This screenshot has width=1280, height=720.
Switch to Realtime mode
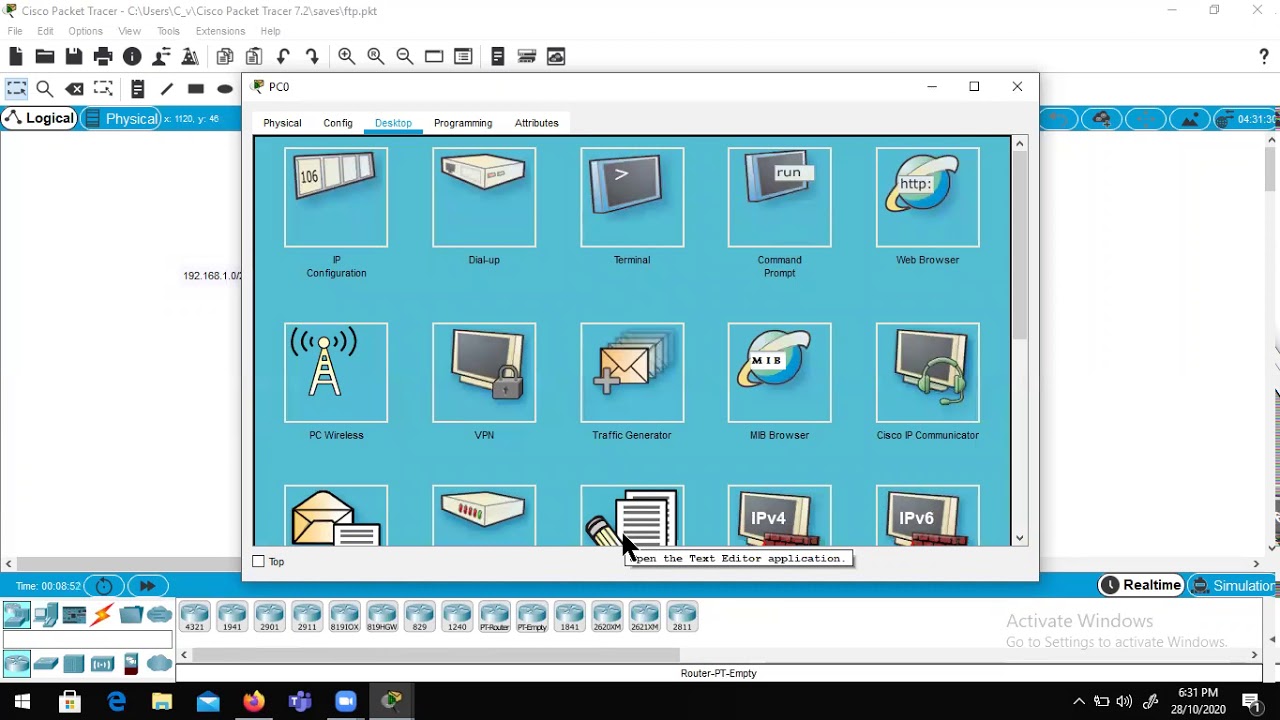(1141, 585)
